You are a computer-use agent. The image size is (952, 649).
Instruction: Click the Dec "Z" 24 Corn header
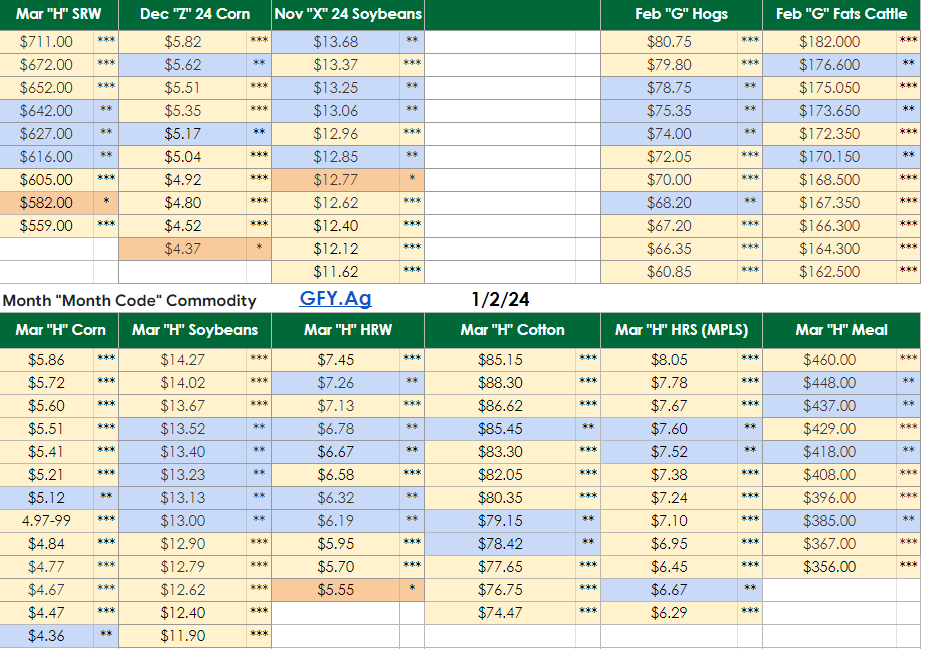[194, 14]
